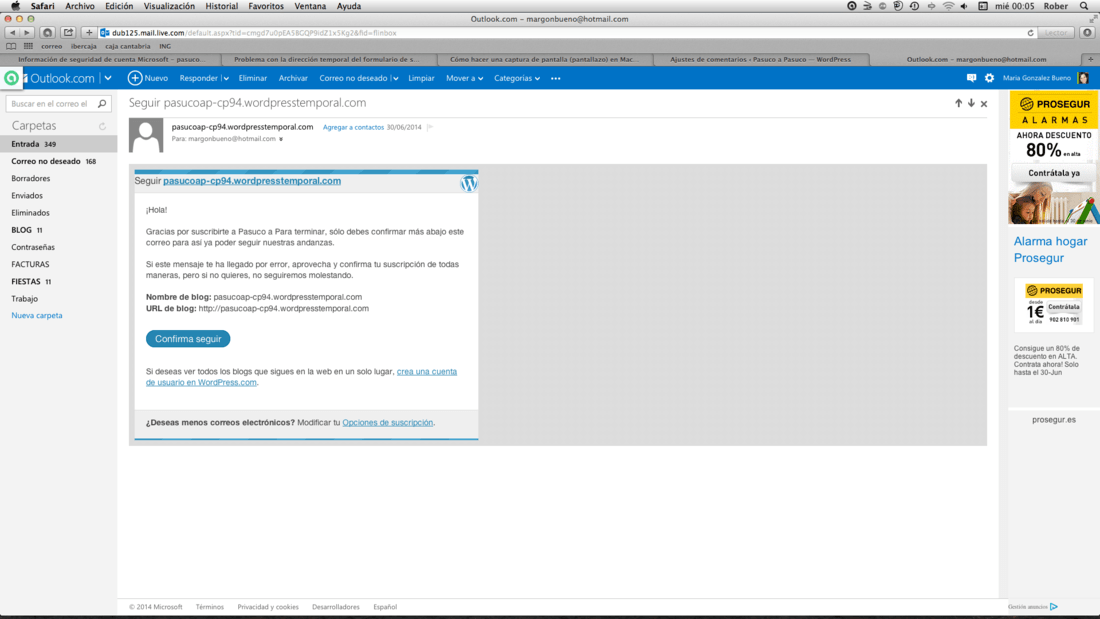Click crea una cuenta de usuario link

(301, 377)
